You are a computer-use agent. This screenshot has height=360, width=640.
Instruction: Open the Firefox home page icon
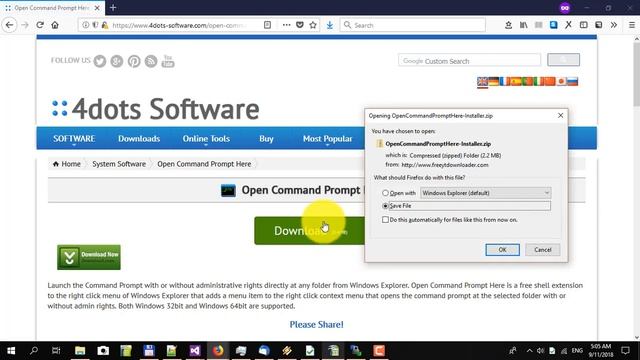(x=55, y=25)
